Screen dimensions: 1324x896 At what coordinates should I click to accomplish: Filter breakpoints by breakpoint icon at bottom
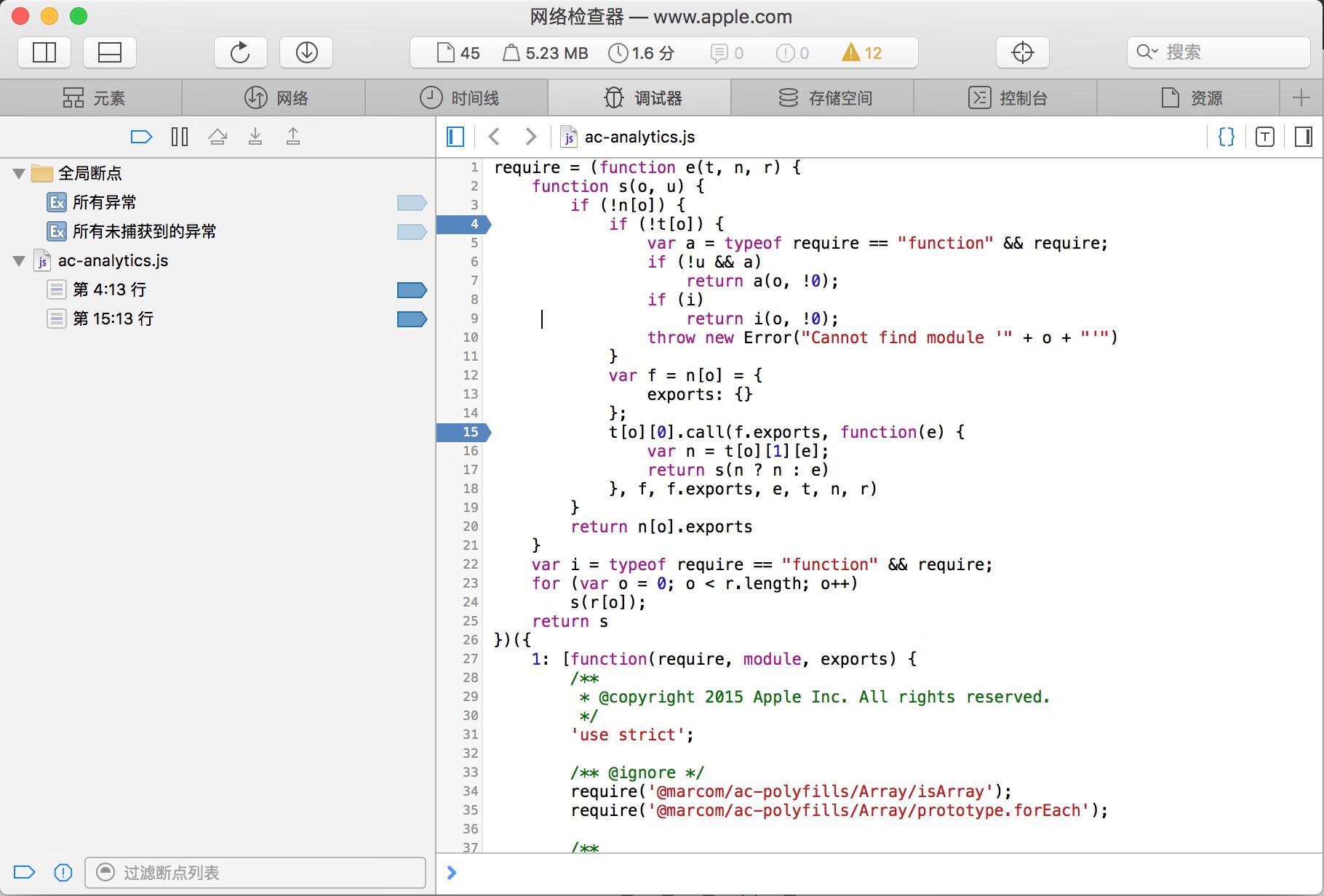pyautogui.click(x=25, y=872)
